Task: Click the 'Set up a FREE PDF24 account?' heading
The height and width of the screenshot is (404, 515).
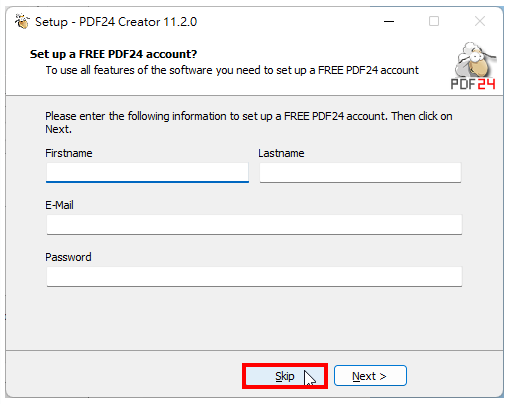Action: point(113,54)
